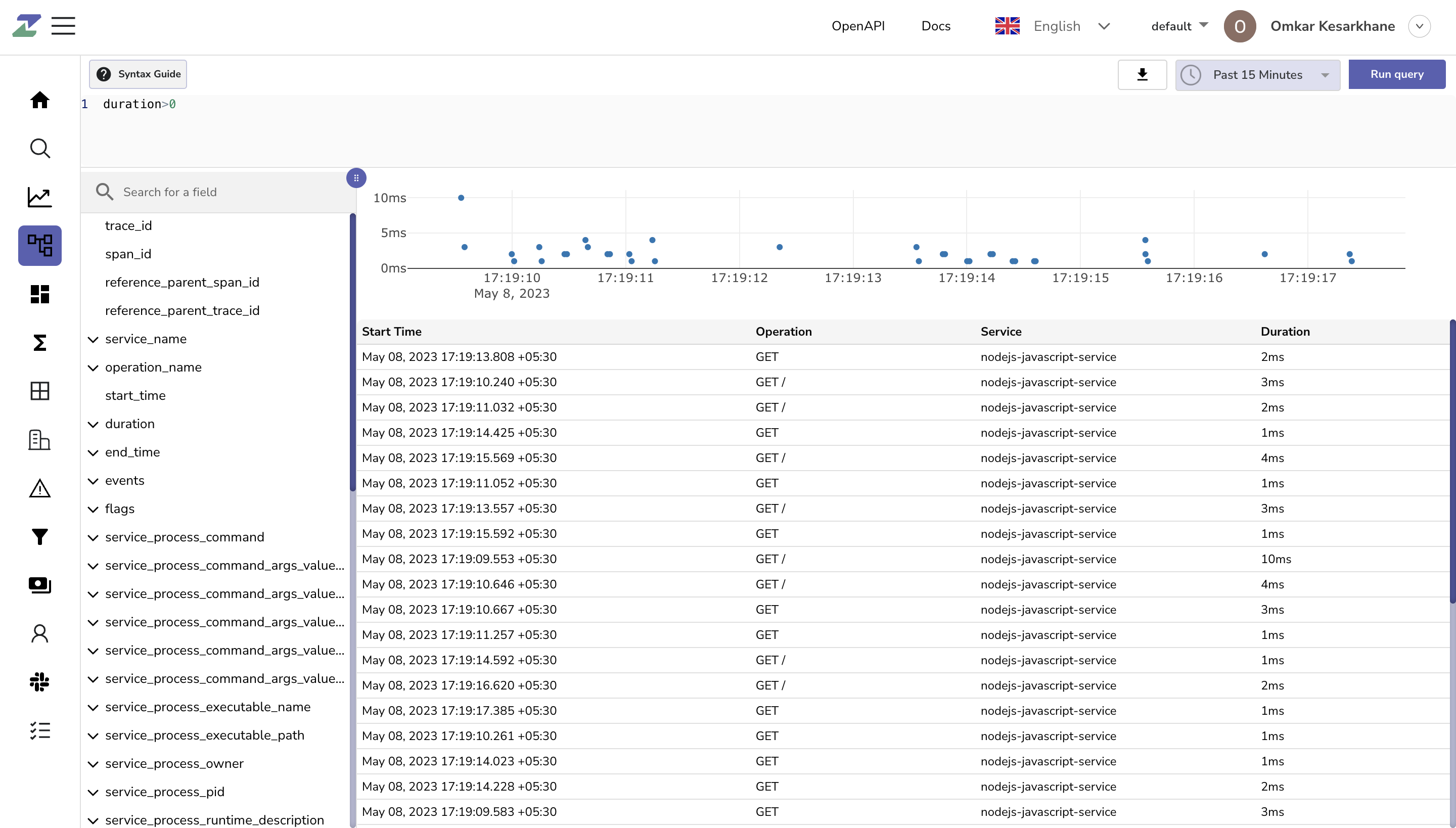Click the Trends/Analytics icon in sidebar
The width and height of the screenshot is (1456, 828).
[40, 196]
